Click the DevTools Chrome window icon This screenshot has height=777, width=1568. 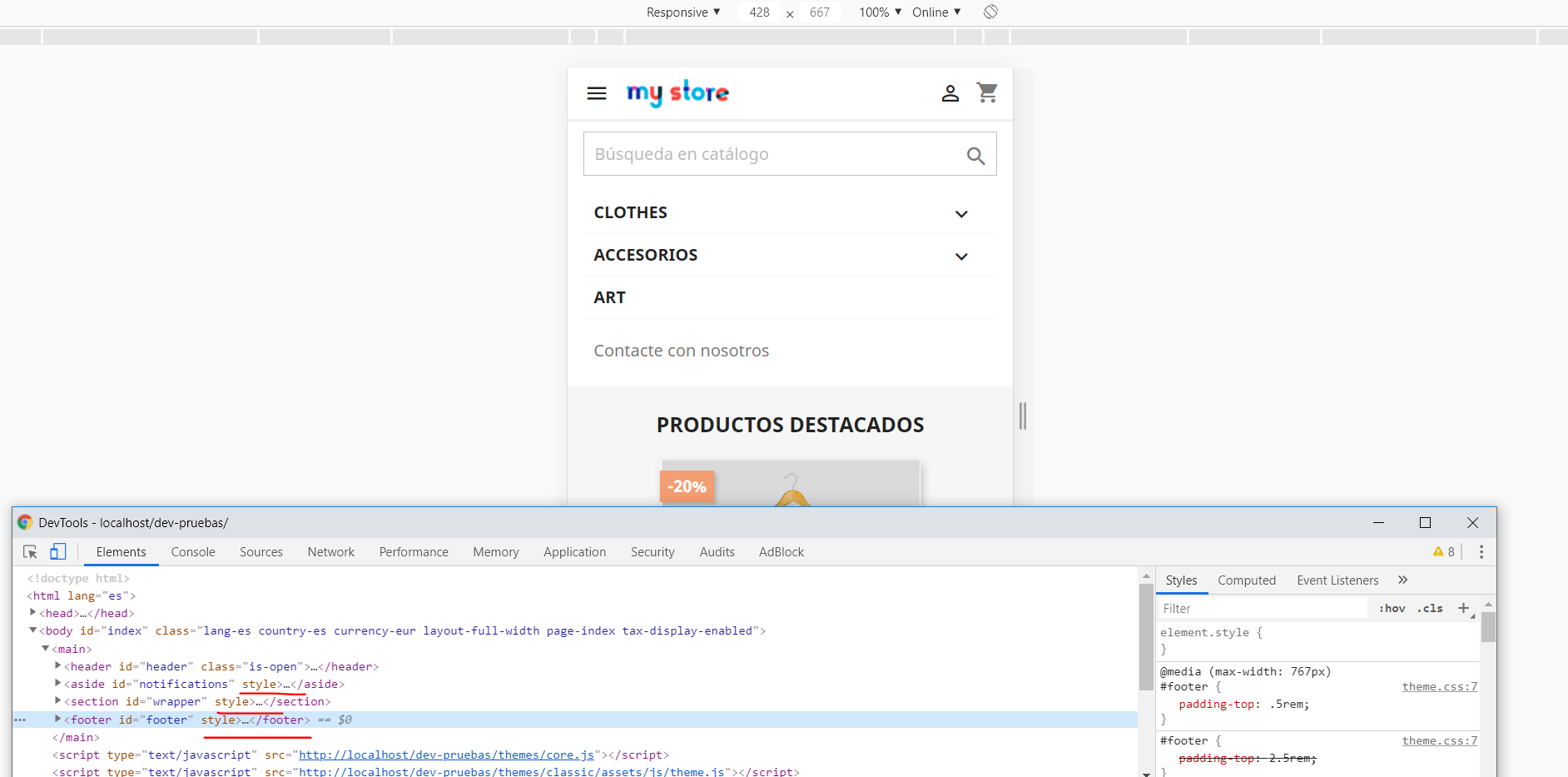point(25,522)
